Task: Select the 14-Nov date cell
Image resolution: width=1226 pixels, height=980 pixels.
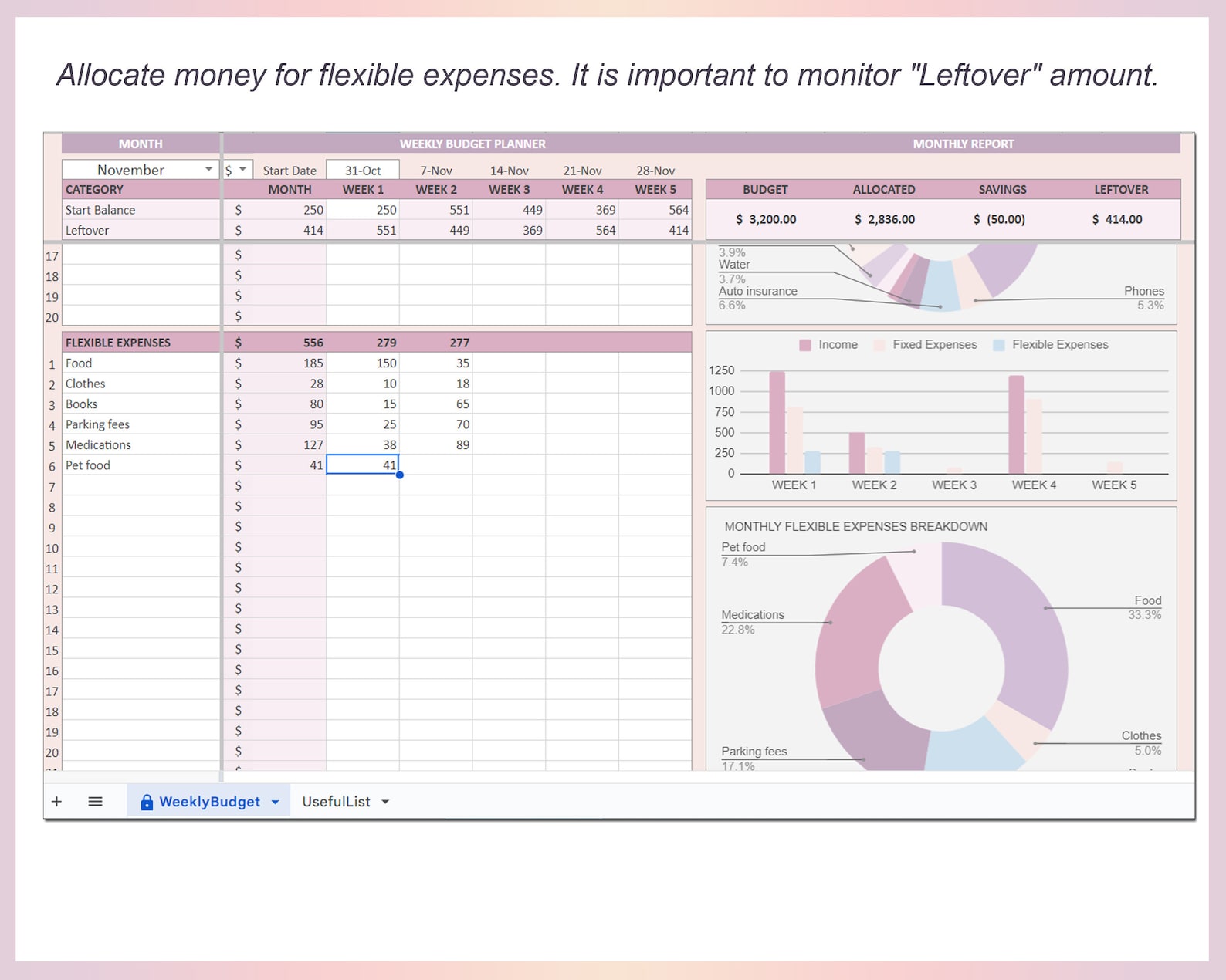Action: [509, 170]
